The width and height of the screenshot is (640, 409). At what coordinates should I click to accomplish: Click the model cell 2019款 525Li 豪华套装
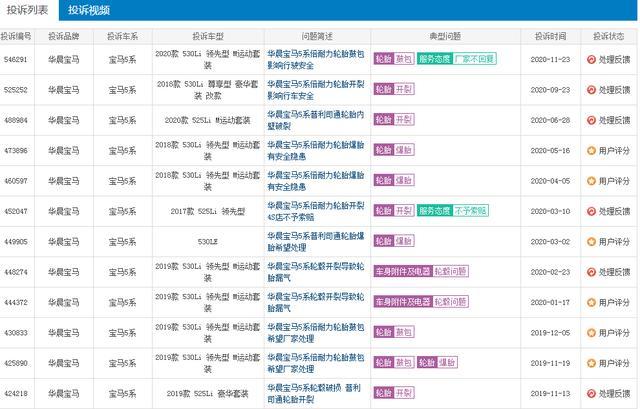(x=208, y=393)
